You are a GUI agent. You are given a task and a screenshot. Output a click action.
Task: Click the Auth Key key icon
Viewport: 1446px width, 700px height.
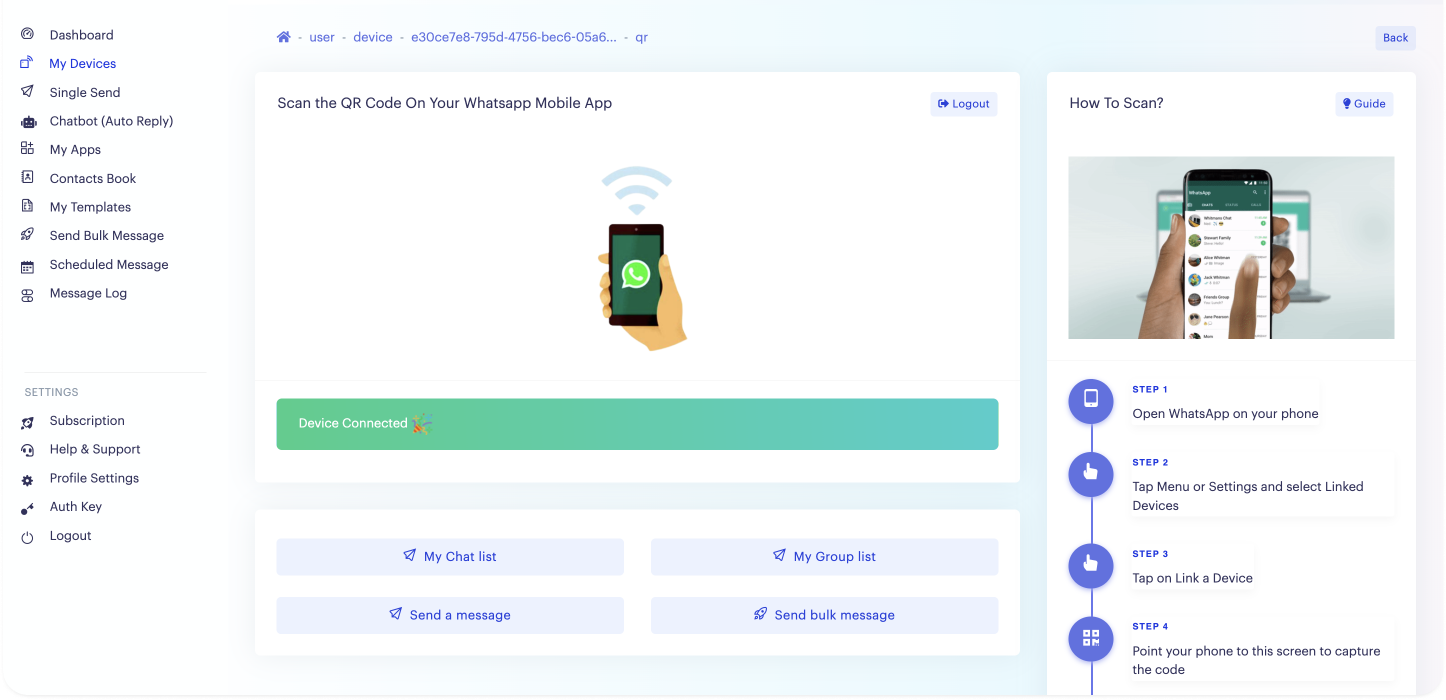(28, 509)
